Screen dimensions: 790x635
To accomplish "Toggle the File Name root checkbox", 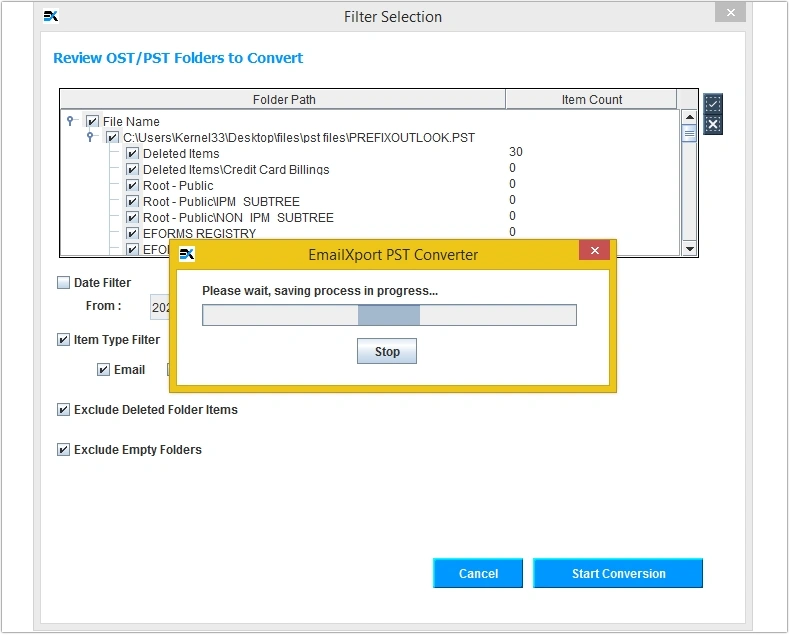I will (x=92, y=121).
